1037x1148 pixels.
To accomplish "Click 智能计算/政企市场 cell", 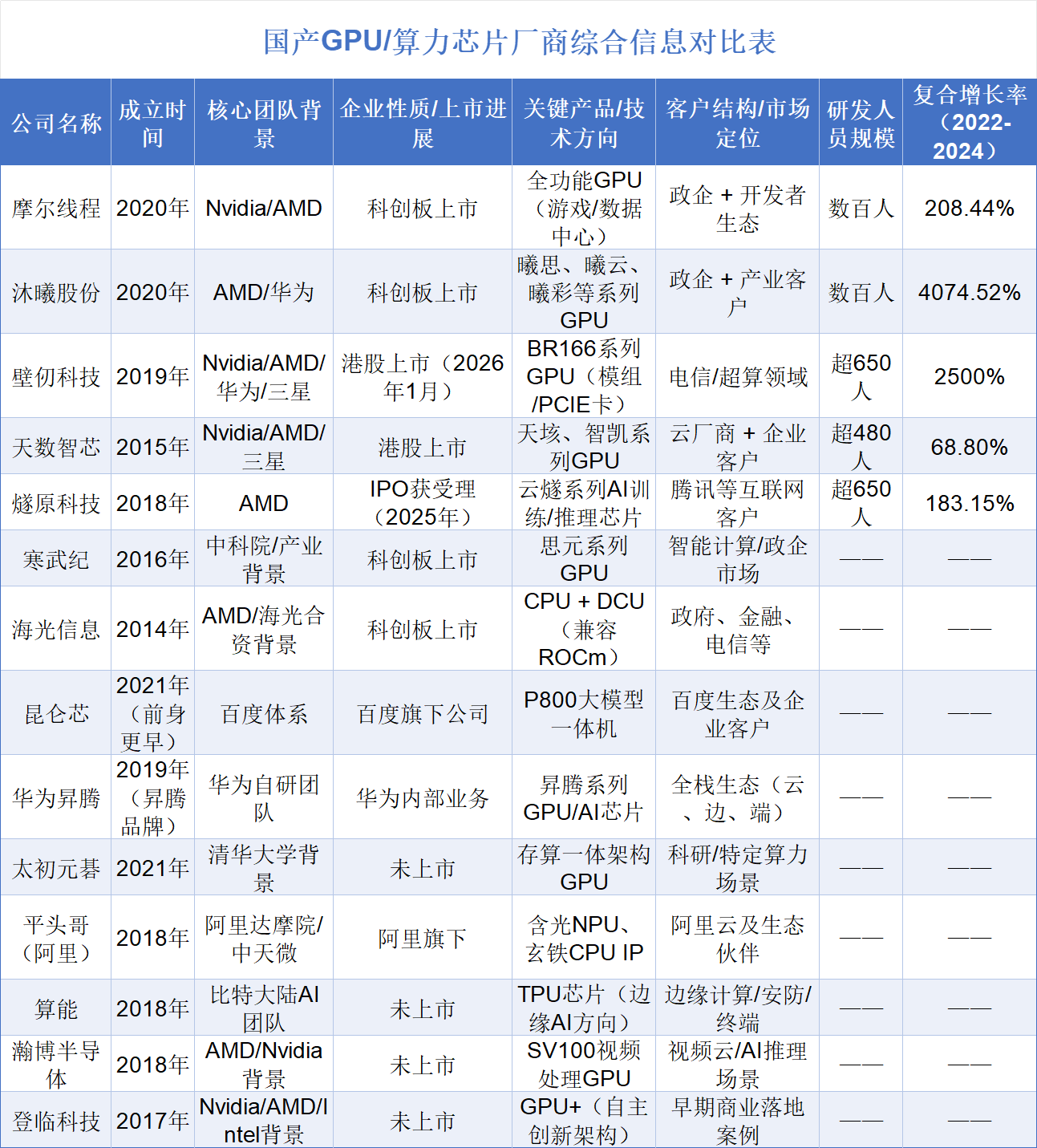I will coord(737,558).
